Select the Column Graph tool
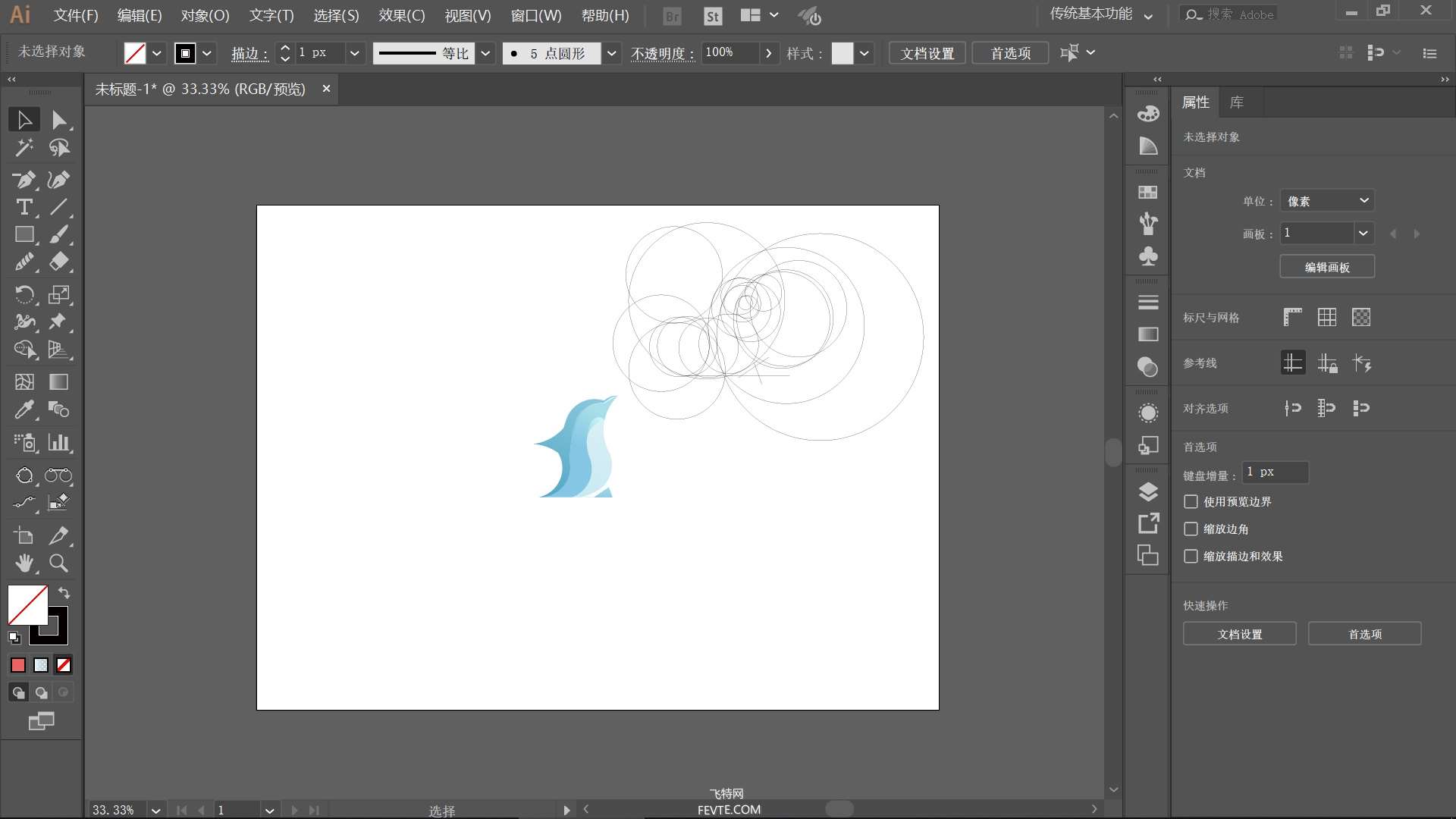 (x=58, y=442)
